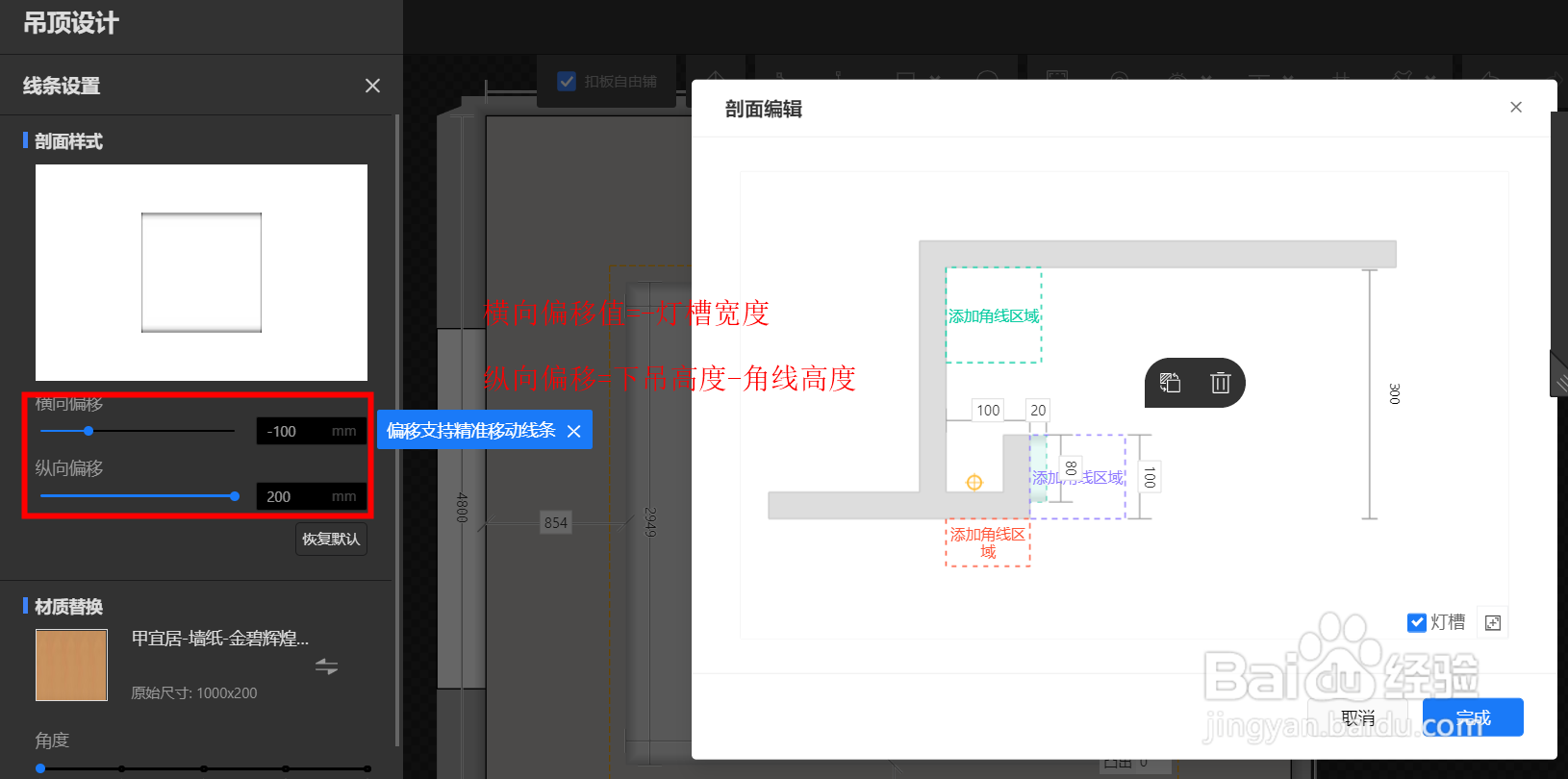Click the green 添加角线区域 box
The width and height of the screenshot is (1568, 779).
[994, 315]
